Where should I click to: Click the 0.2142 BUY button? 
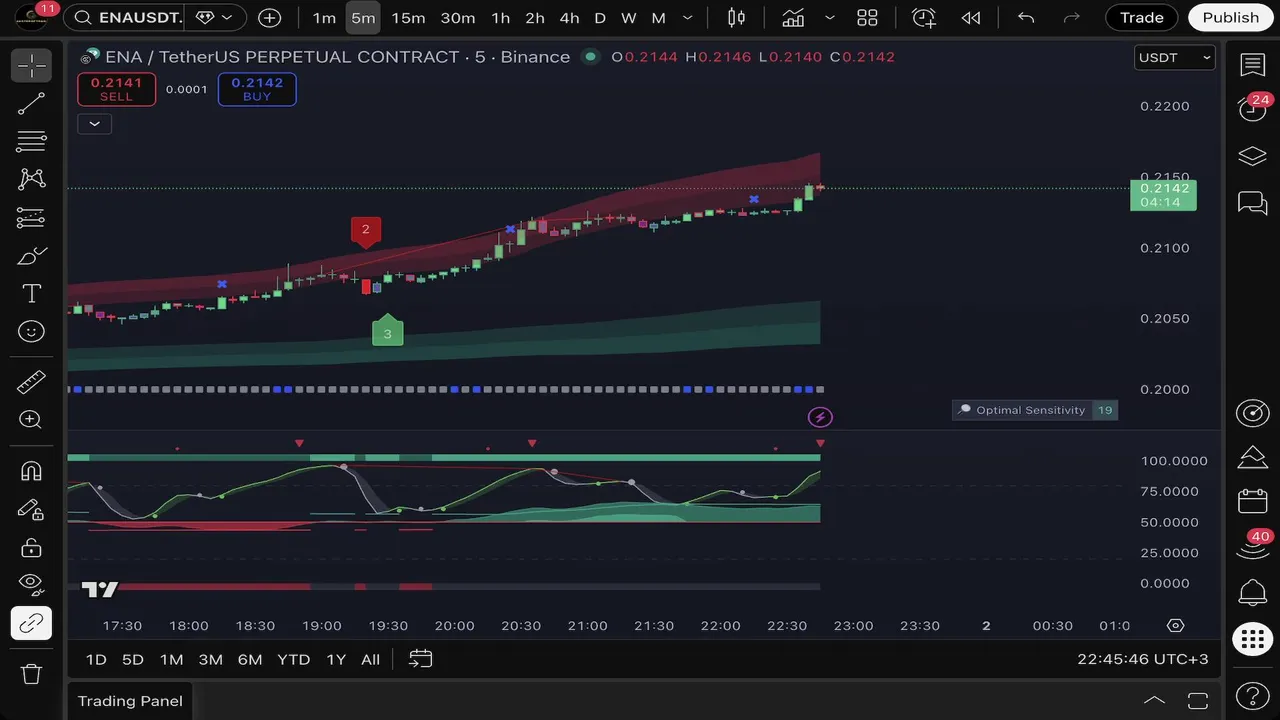[x=257, y=89]
